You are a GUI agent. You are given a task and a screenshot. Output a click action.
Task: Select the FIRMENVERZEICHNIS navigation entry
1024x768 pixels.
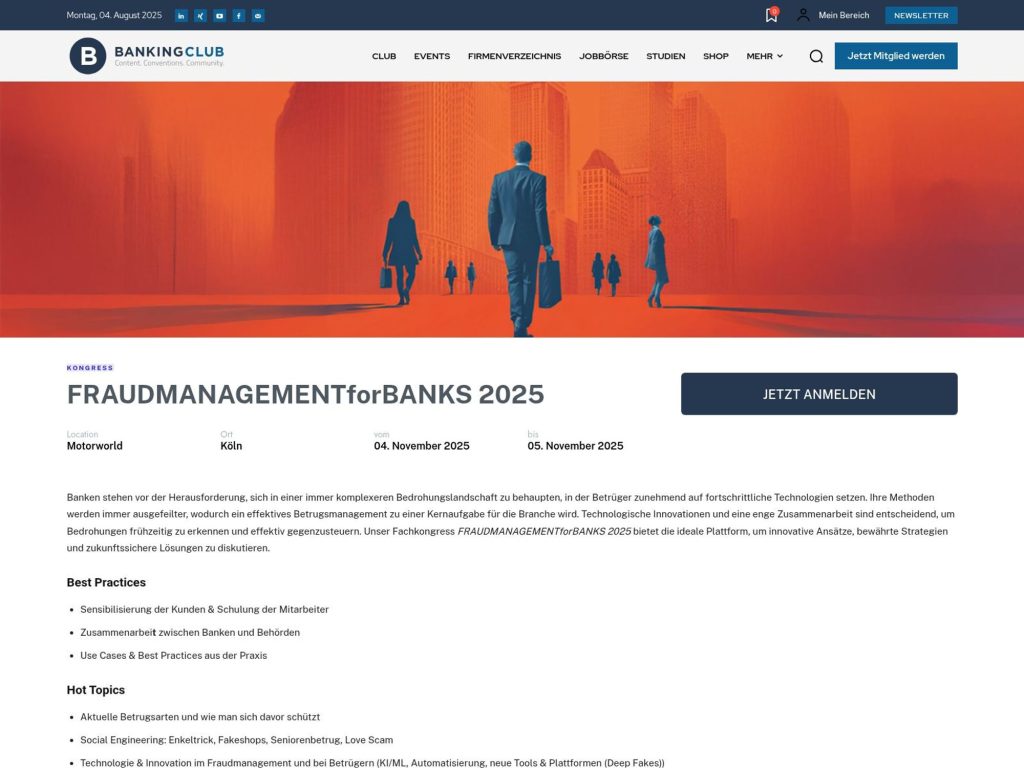[x=513, y=56]
